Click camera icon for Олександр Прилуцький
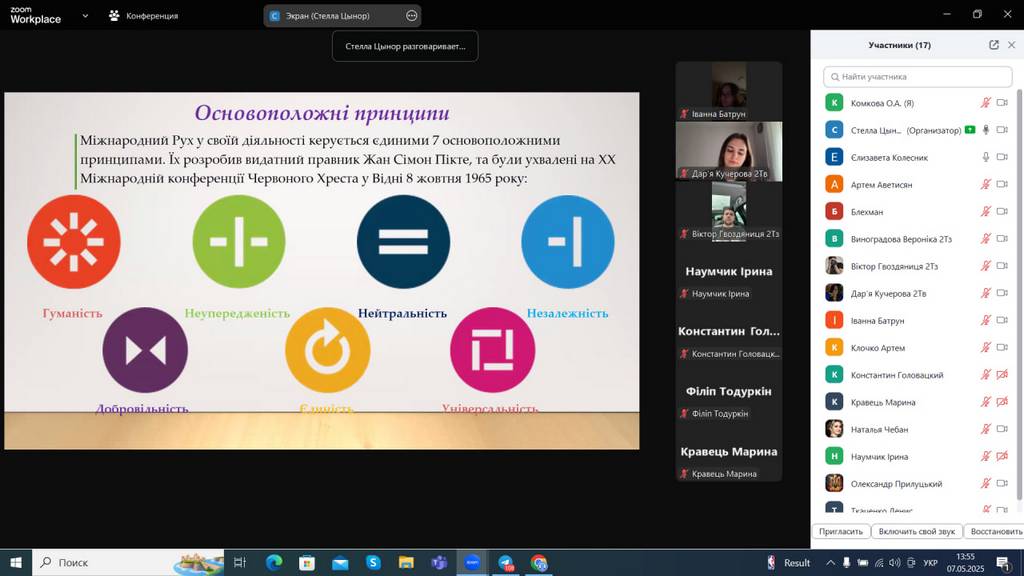The height and width of the screenshot is (576, 1024). tap(1002, 483)
